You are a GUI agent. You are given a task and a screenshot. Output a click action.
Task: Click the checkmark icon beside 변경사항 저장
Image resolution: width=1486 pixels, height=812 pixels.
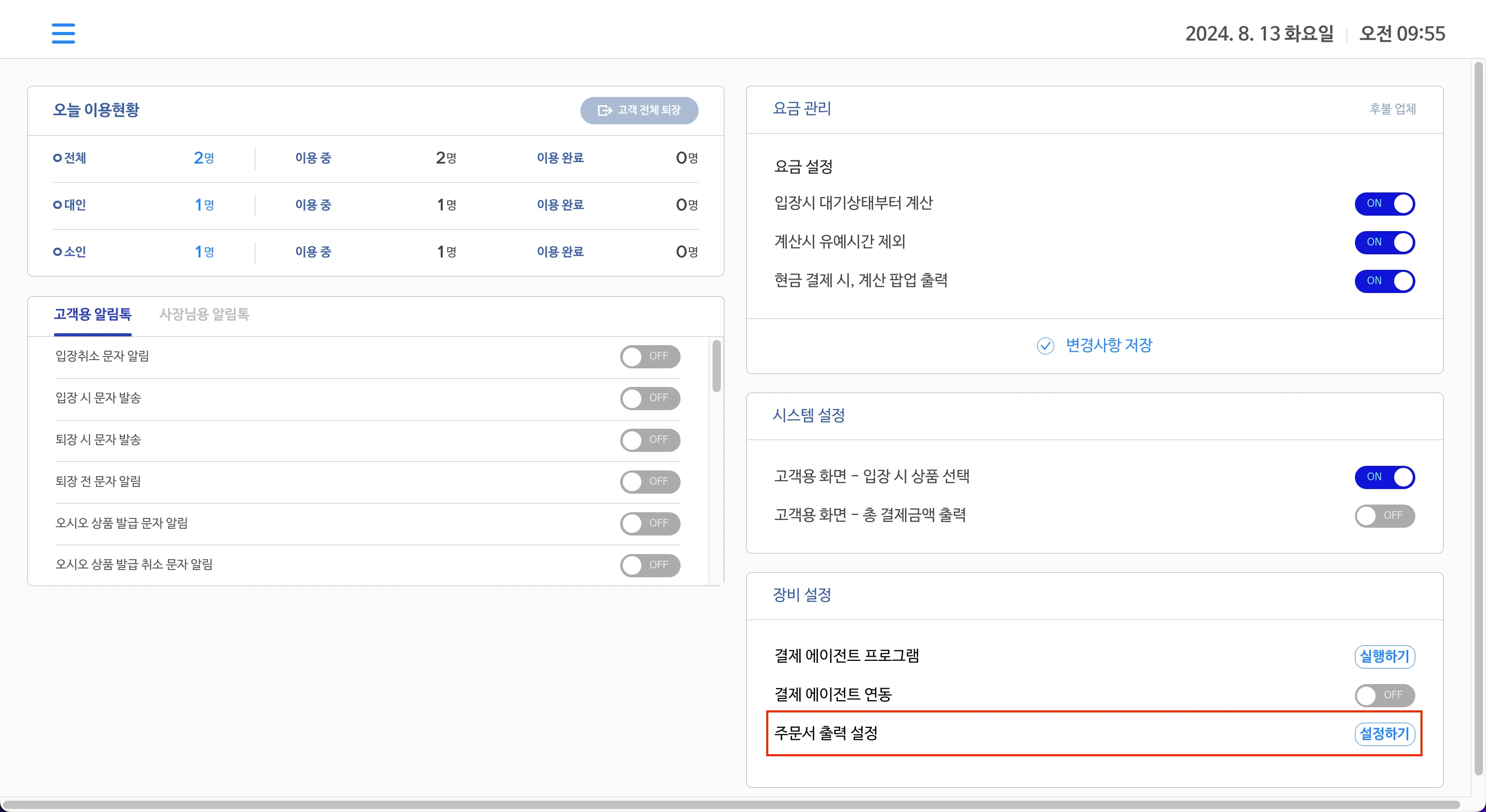pyautogui.click(x=1045, y=346)
